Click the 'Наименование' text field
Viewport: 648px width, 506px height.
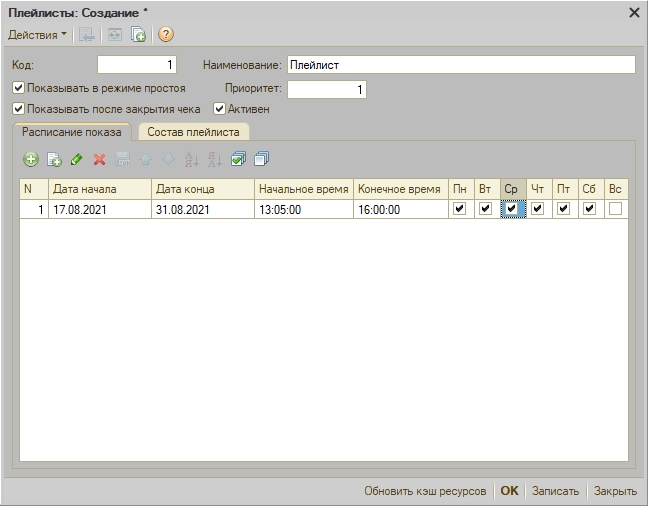coord(460,65)
